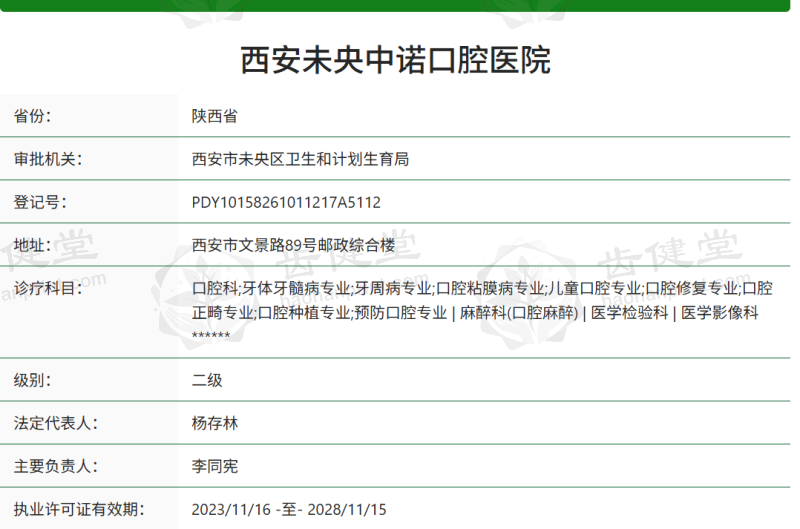
Task: Click the 医学影像科 text
Action: pos(720,313)
